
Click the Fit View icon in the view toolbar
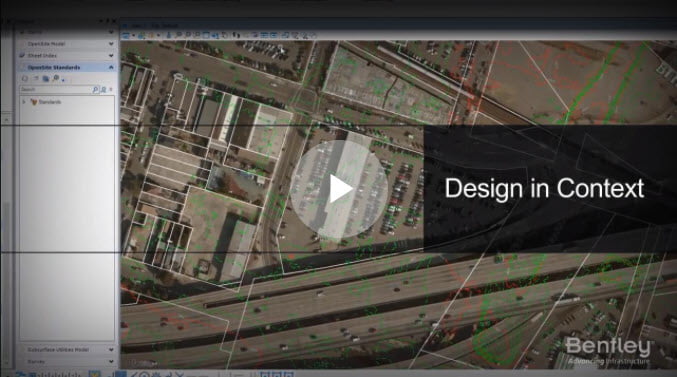(206, 35)
